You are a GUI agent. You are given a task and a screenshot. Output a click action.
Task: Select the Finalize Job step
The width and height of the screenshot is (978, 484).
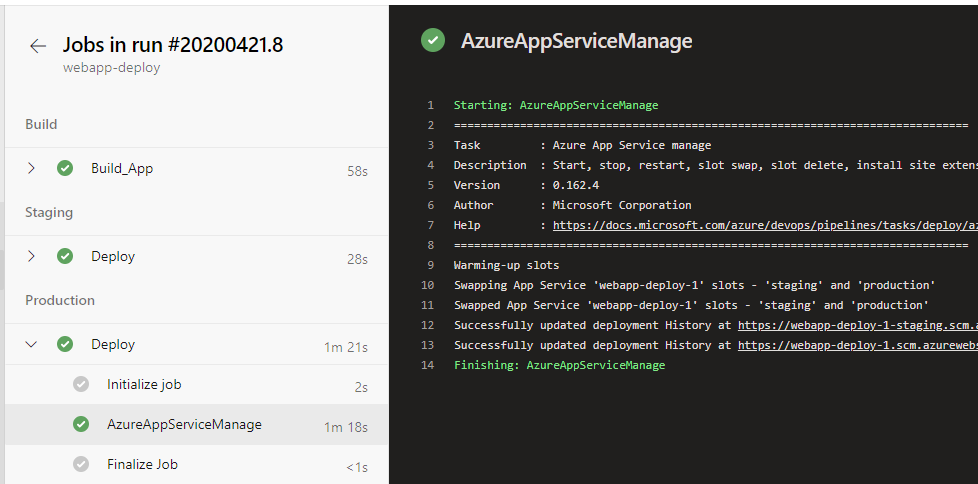[196, 464]
